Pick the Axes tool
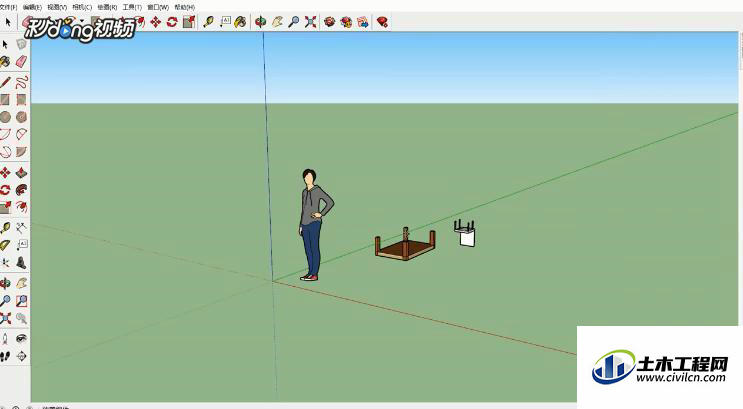Image resolution: width=743 pixels, height=409 pixels. 5,263
